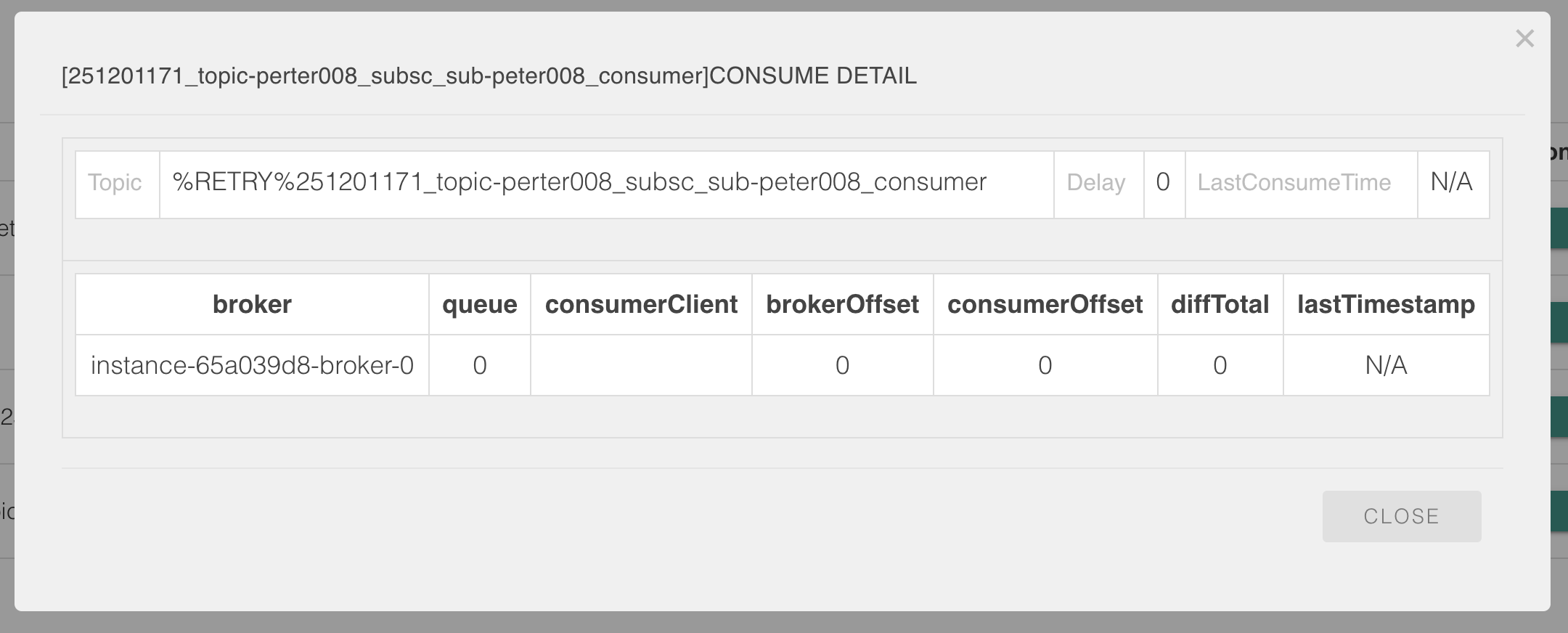This screenshot has width=1568, height=633.
Task: Select the broker column header
Action: (x=251, y=304)
